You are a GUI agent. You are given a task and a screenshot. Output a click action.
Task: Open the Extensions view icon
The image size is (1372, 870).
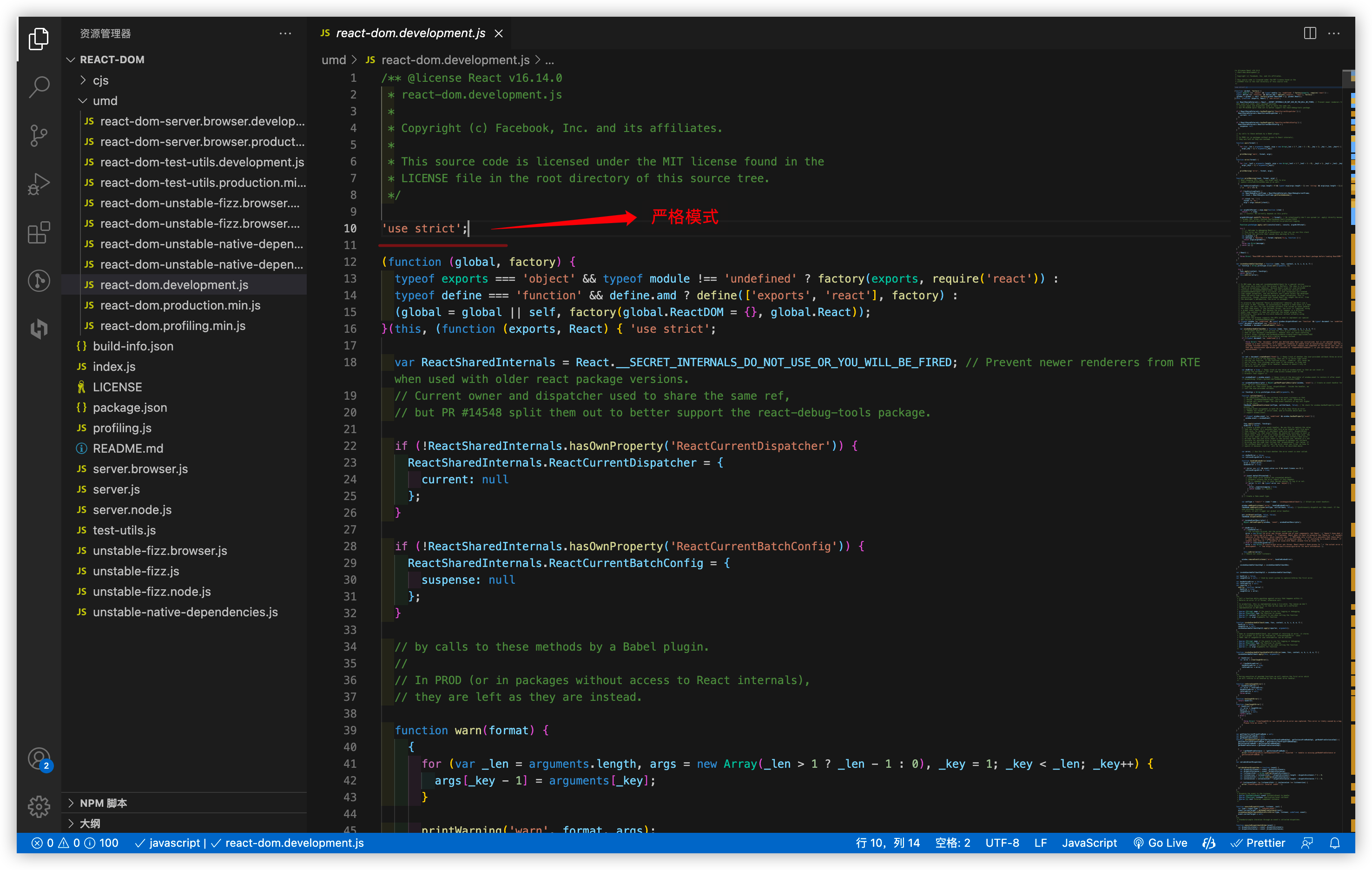pyautogui.click(x=39, y=232)
